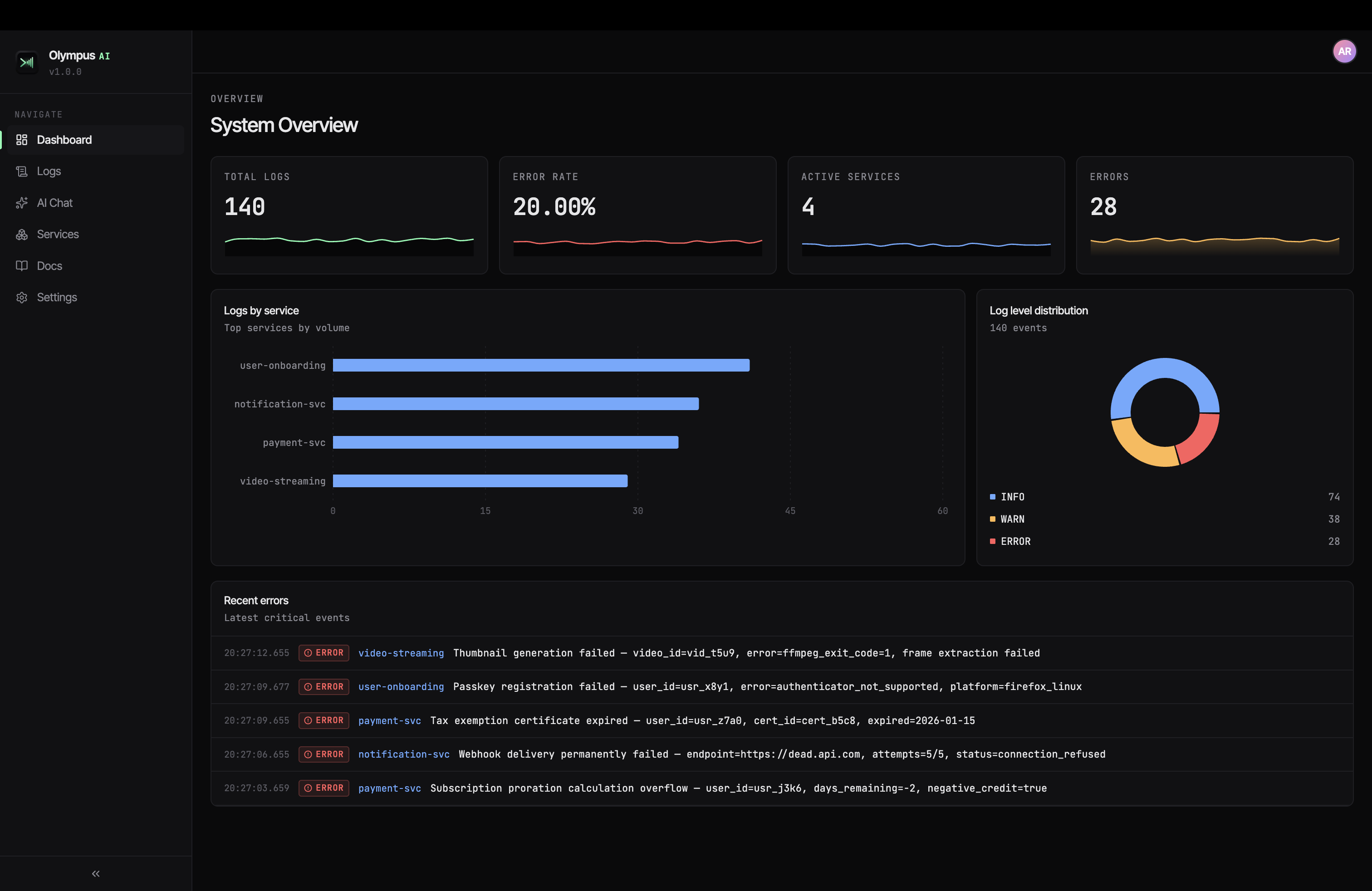
Task: Open the Logs navigation item
Action: [x=49, y=171]
